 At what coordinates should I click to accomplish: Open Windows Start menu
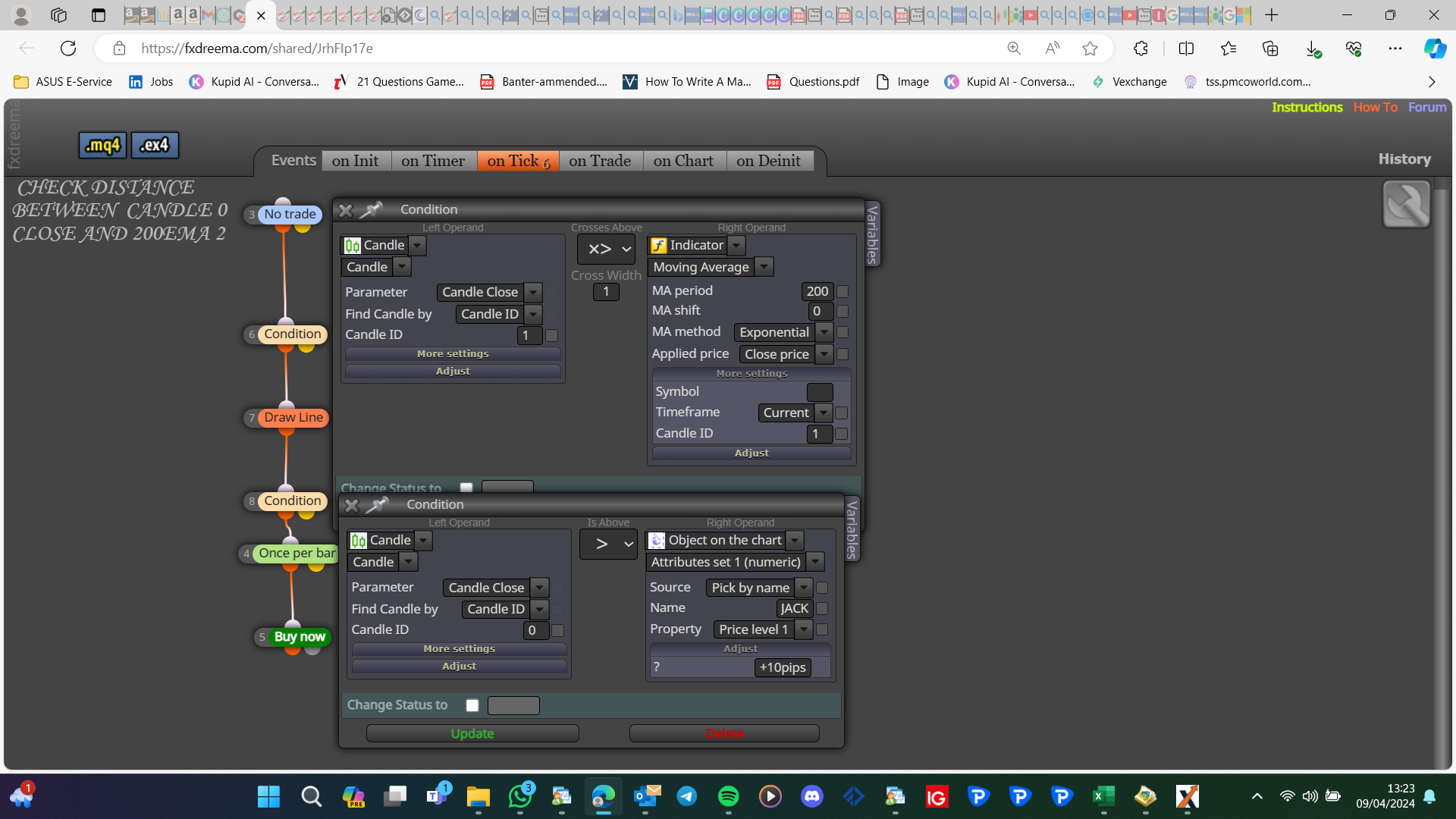[268, 796]
